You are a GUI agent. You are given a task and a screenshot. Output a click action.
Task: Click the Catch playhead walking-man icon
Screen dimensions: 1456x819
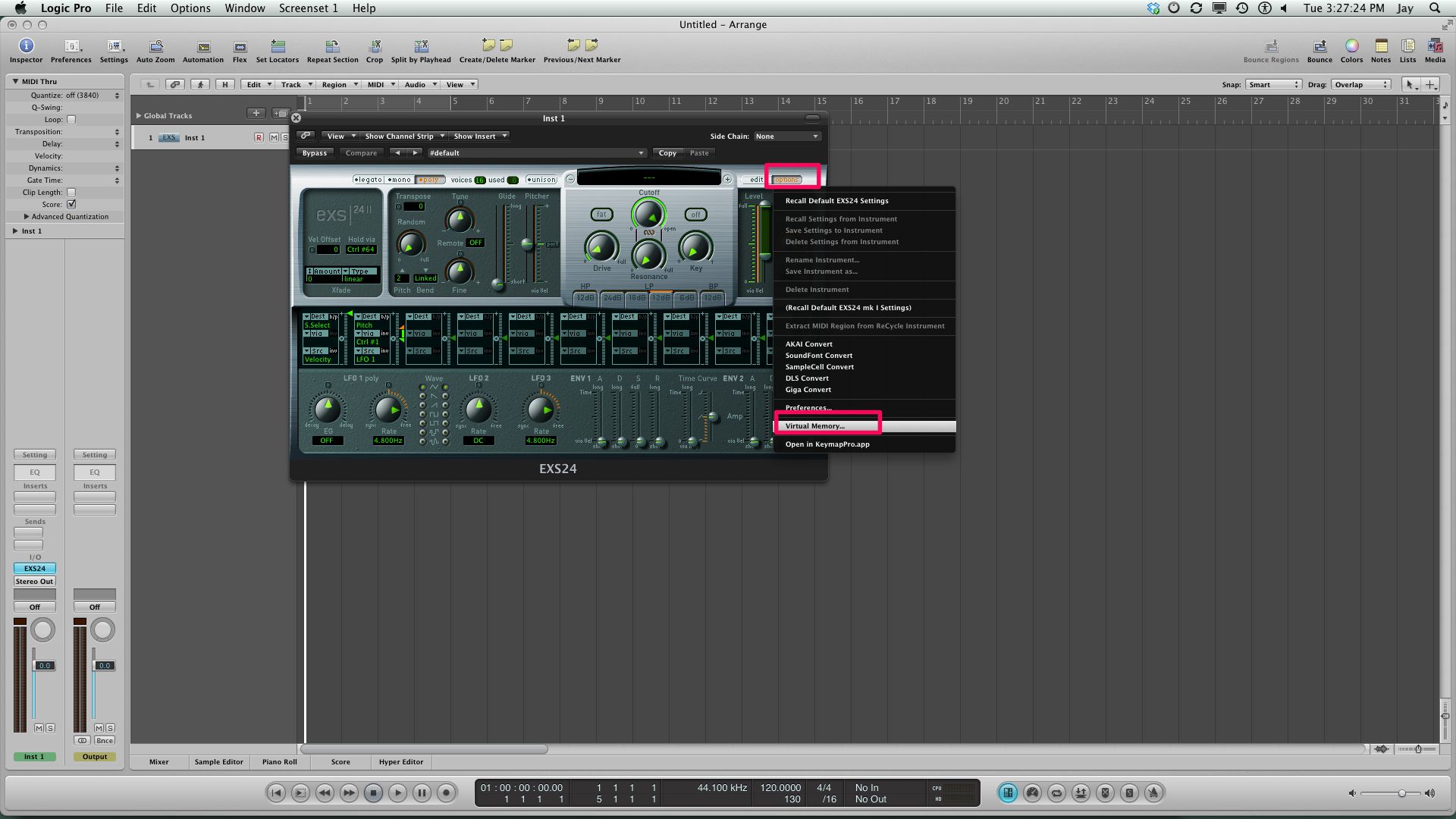point(200,84)
